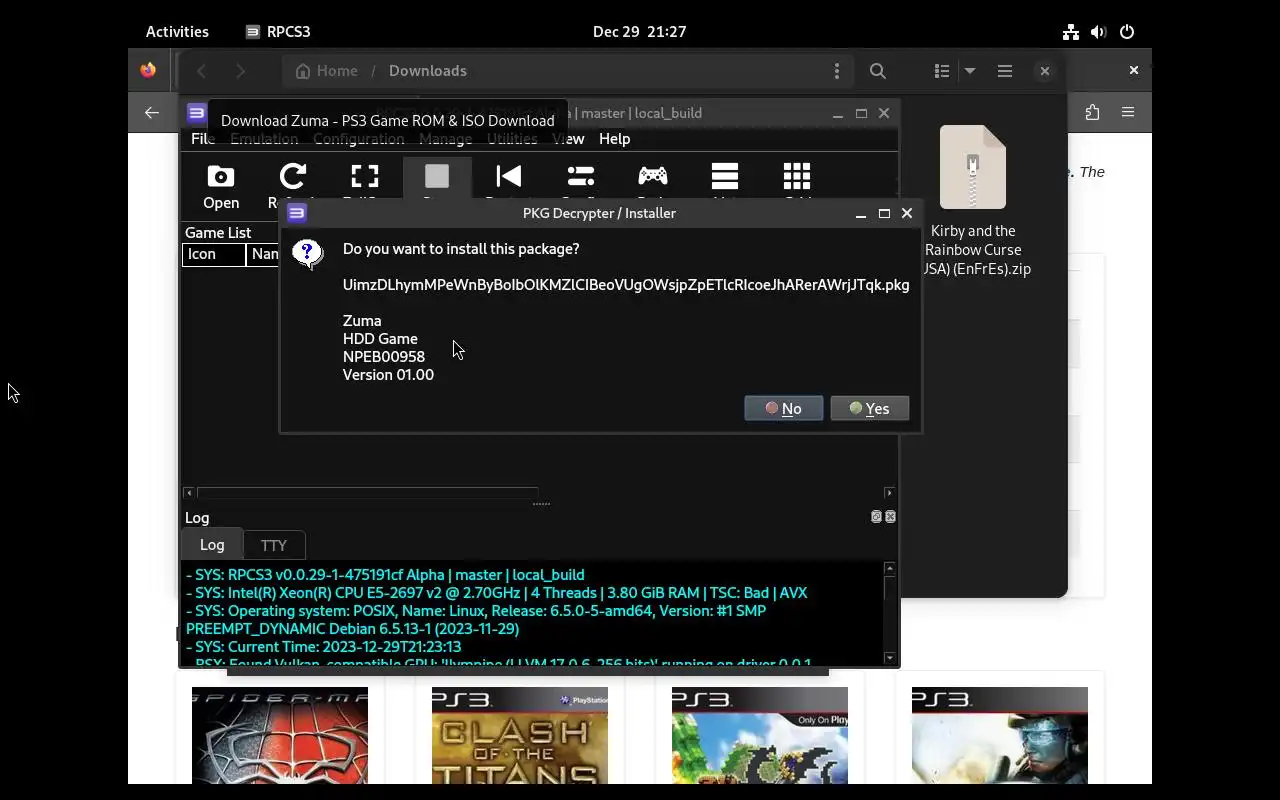Open the View menu
This screenshot has width=1280, height=800.
click(x=568, y=139)
